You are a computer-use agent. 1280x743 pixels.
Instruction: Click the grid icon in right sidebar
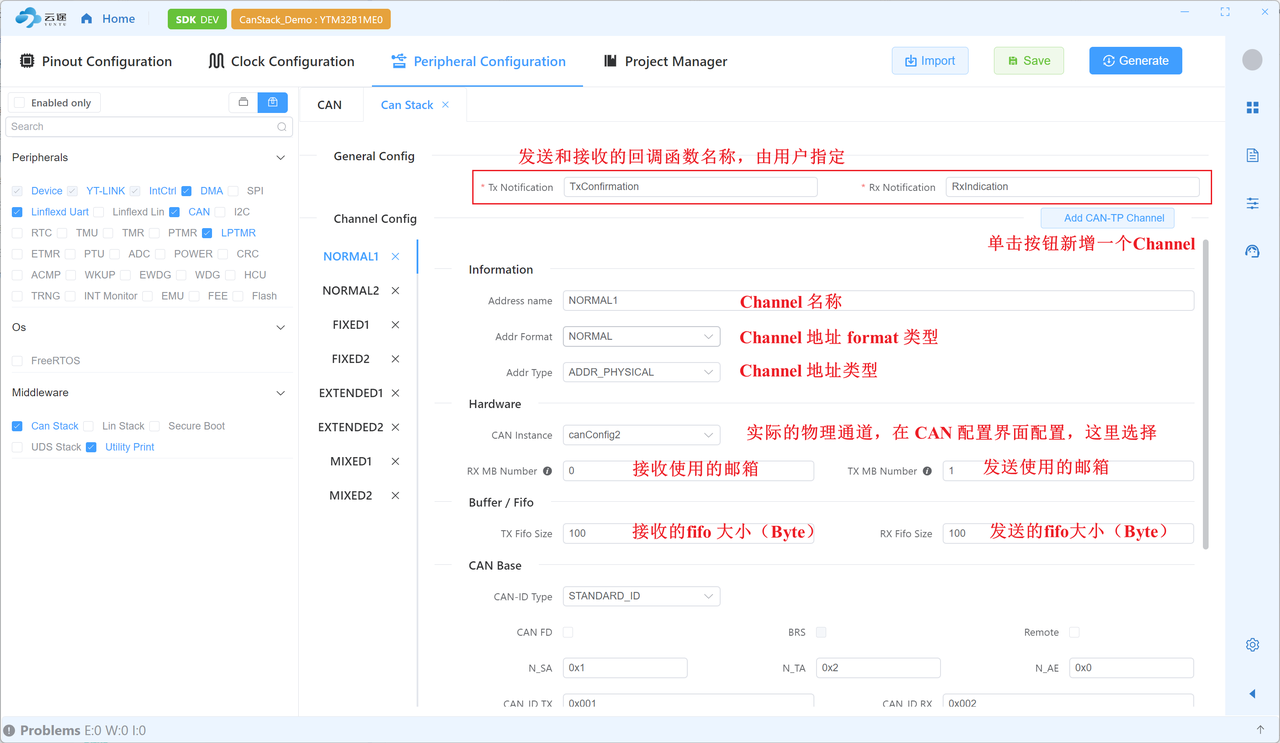[1252, 107]
